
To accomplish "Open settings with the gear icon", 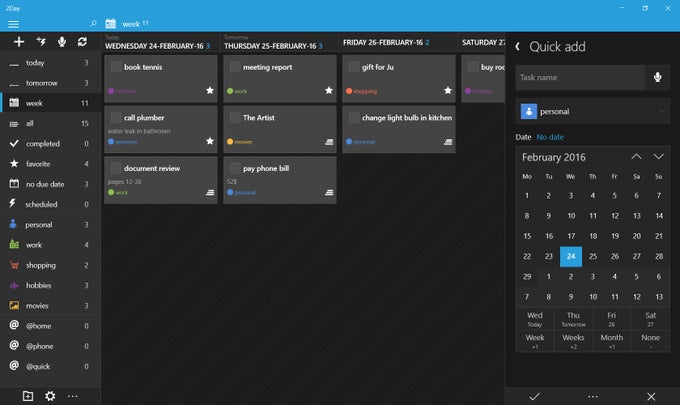I will coord(49,396).
